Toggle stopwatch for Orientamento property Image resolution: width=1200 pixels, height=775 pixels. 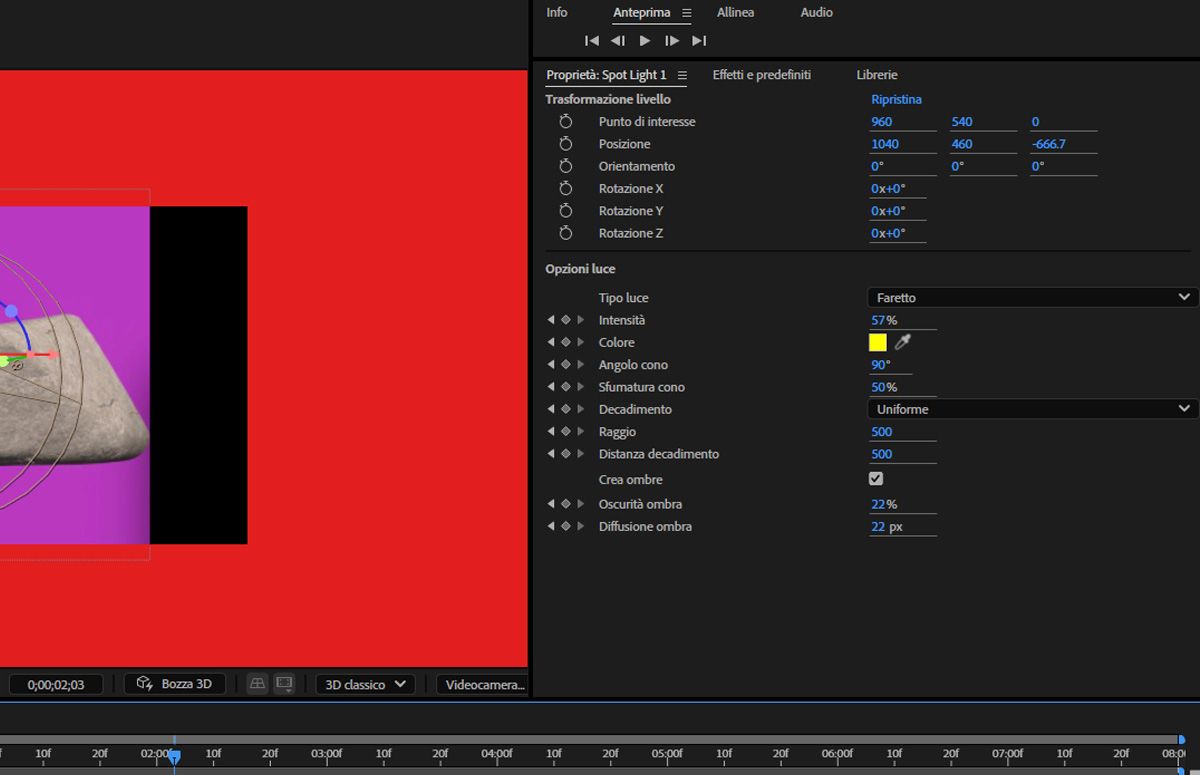tap(566, 166)
